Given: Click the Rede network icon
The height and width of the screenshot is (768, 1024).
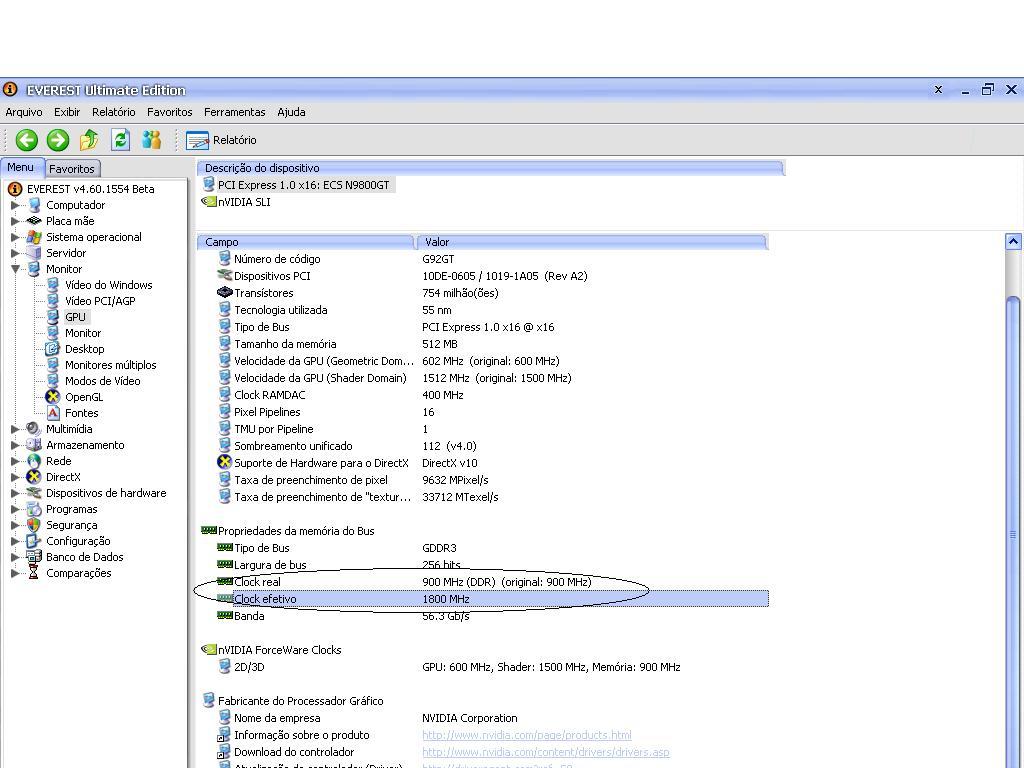Looking at the screenshot, I should (34, 461).
